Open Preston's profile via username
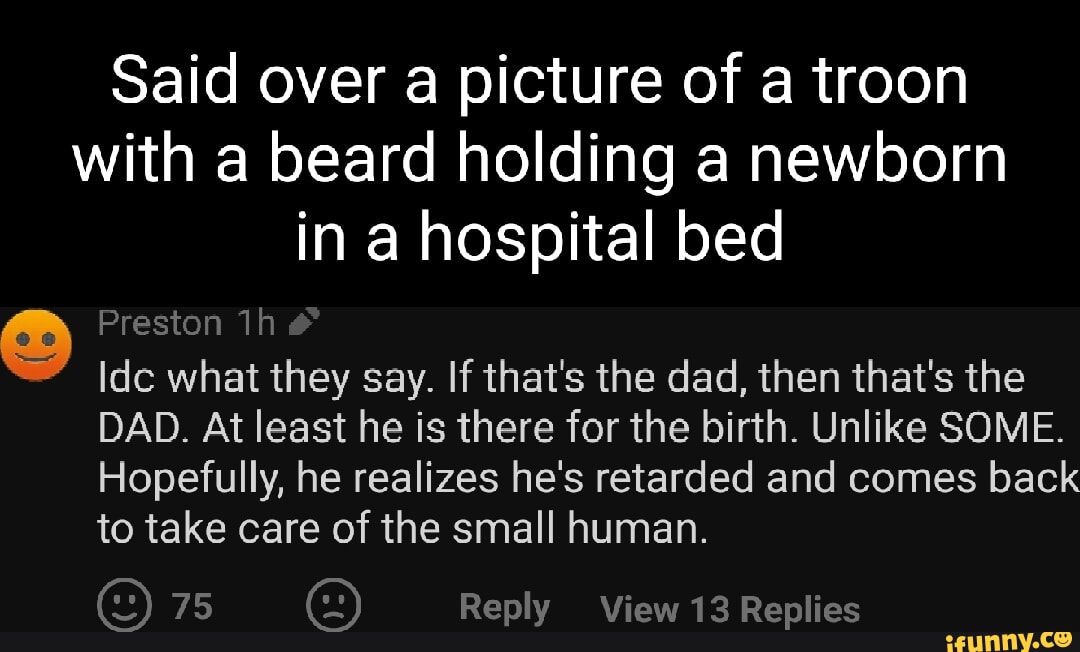 click(159, 323)
